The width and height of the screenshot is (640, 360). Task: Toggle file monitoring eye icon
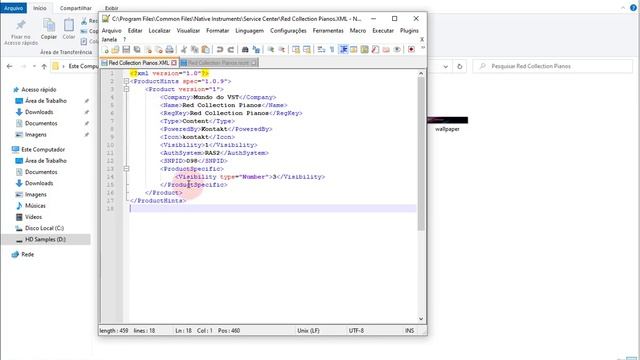pyautogui.click(x=397, y=50)
